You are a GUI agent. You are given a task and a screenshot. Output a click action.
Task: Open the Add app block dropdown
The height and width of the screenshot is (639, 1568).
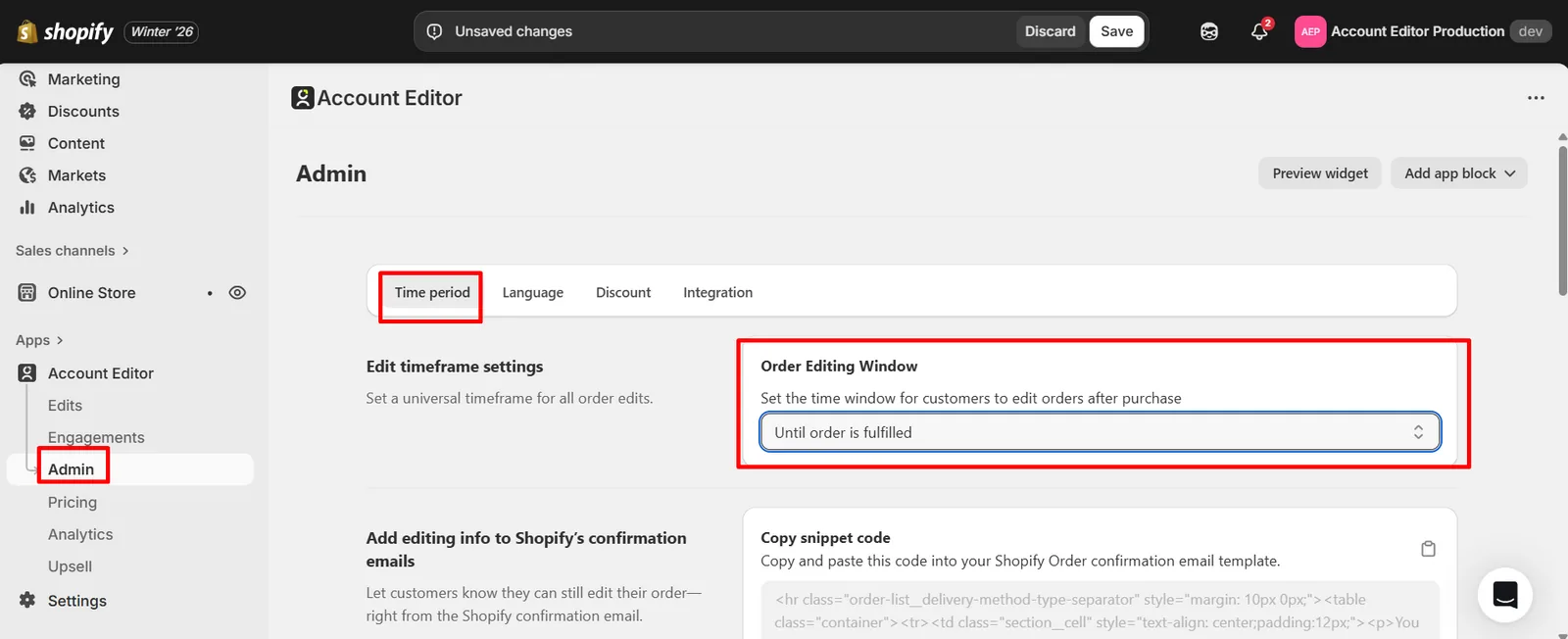point(1459,173)
